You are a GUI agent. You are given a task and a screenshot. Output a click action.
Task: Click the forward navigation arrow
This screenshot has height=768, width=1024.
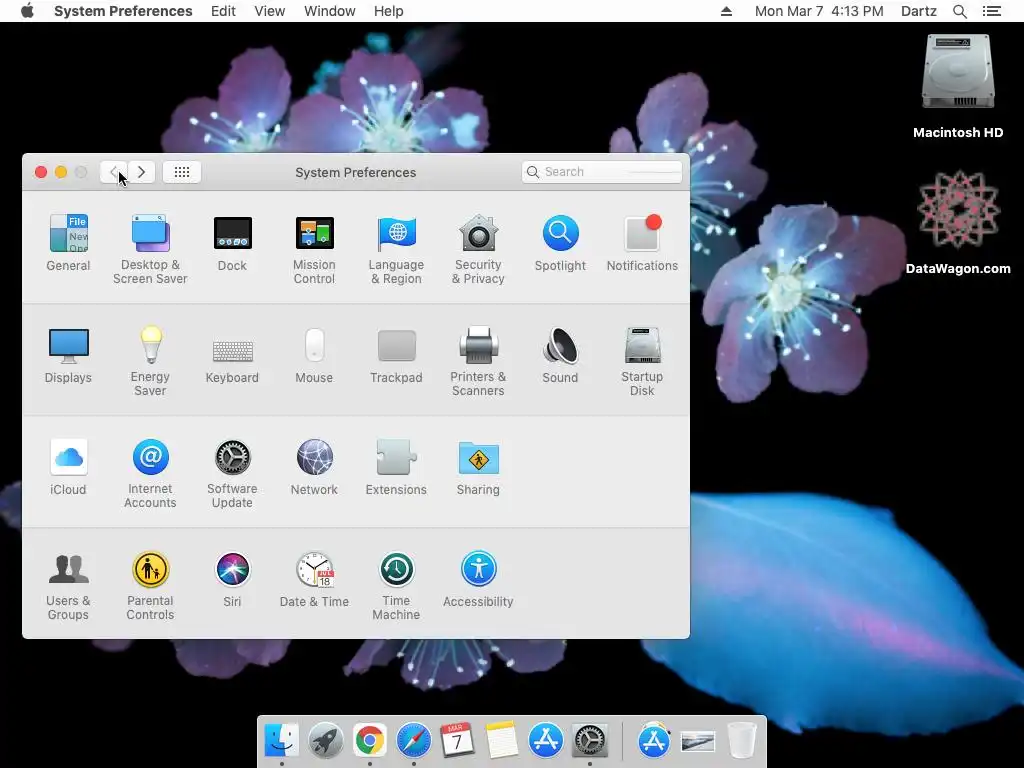[141, 172]
